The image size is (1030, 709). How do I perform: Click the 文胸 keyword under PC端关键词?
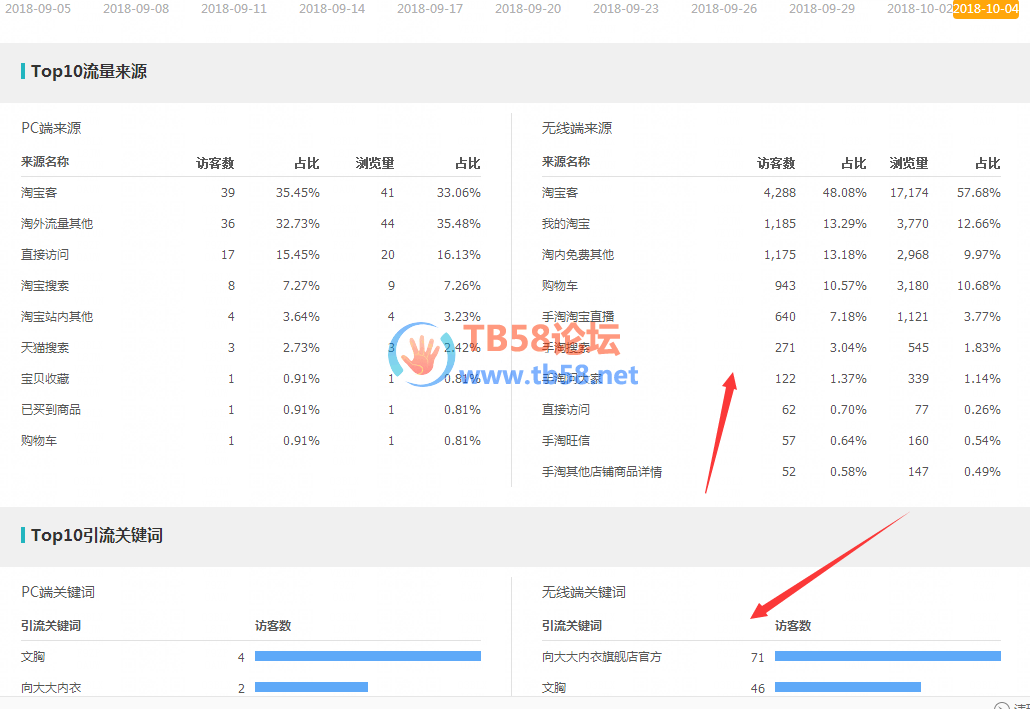pos(33,657)
